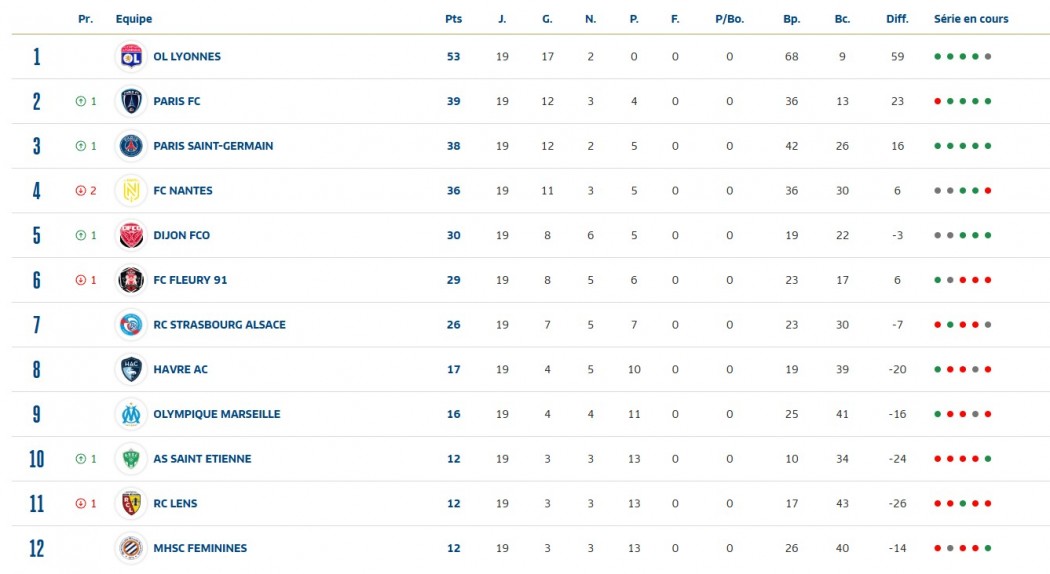Select the OL Lyonnes team name

pyautogui.click(x=187, y=57)
